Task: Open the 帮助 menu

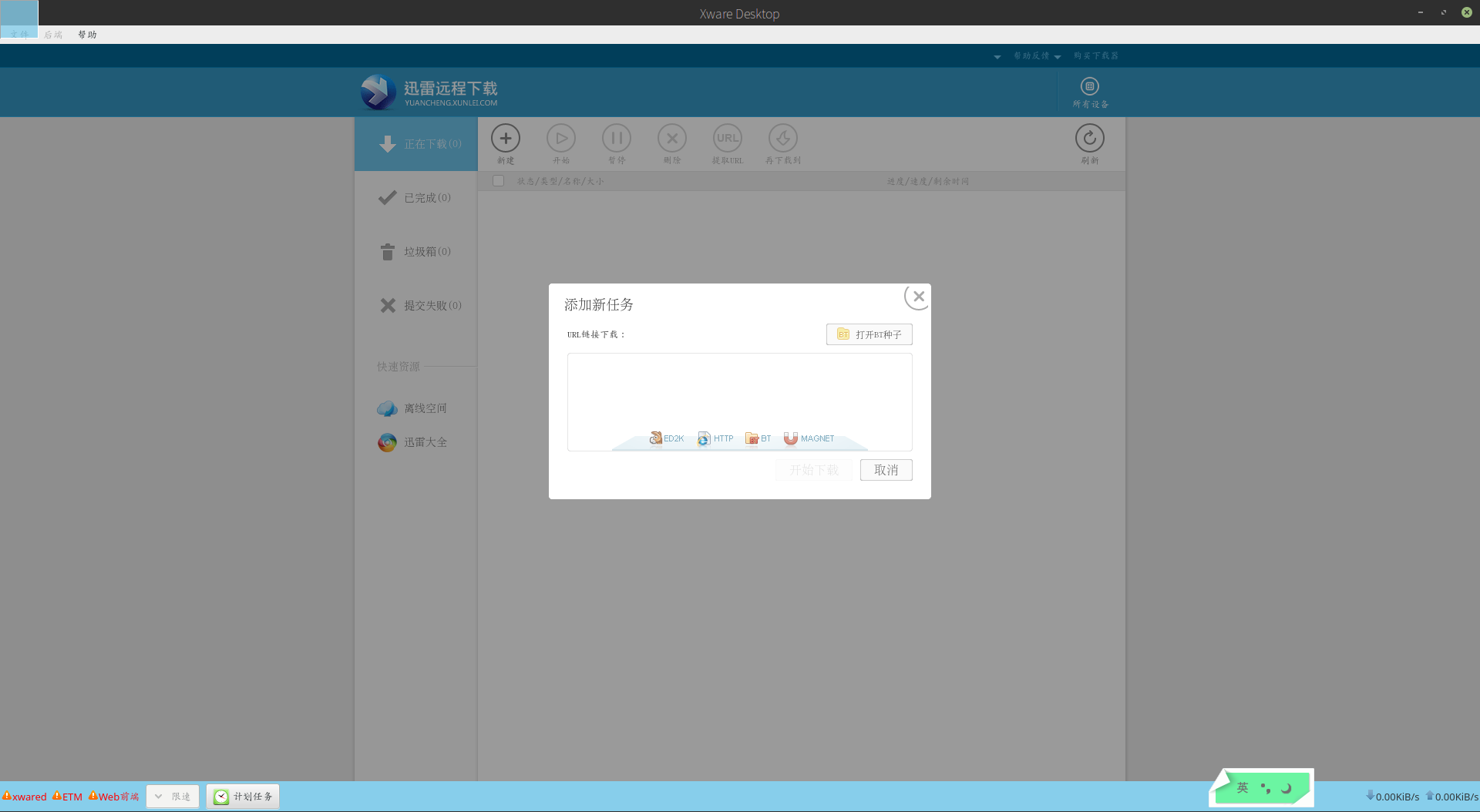Action: (x=86, y=34)
